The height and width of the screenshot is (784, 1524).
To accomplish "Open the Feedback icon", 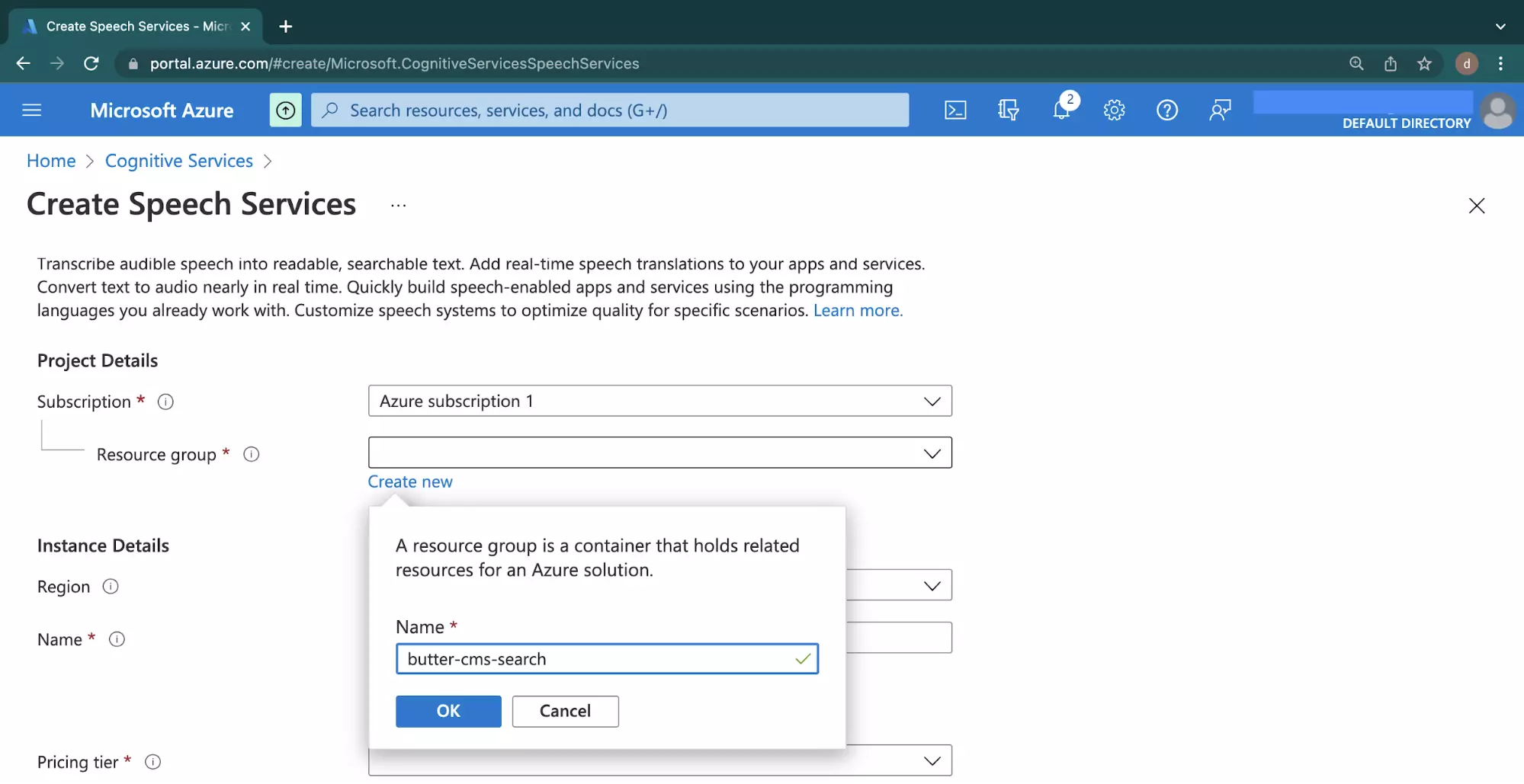I will pos(1220,110).
